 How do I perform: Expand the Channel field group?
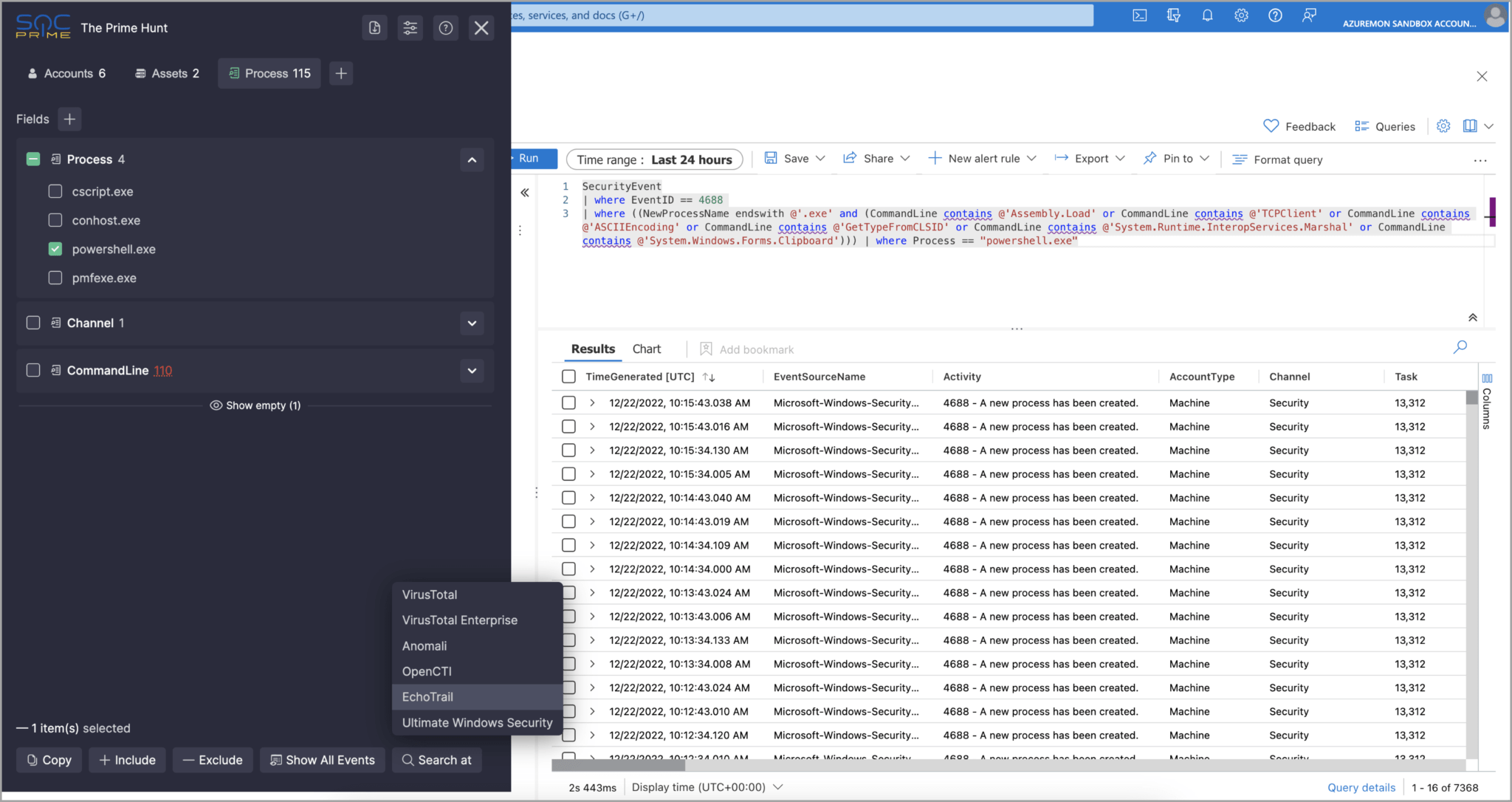472,323
